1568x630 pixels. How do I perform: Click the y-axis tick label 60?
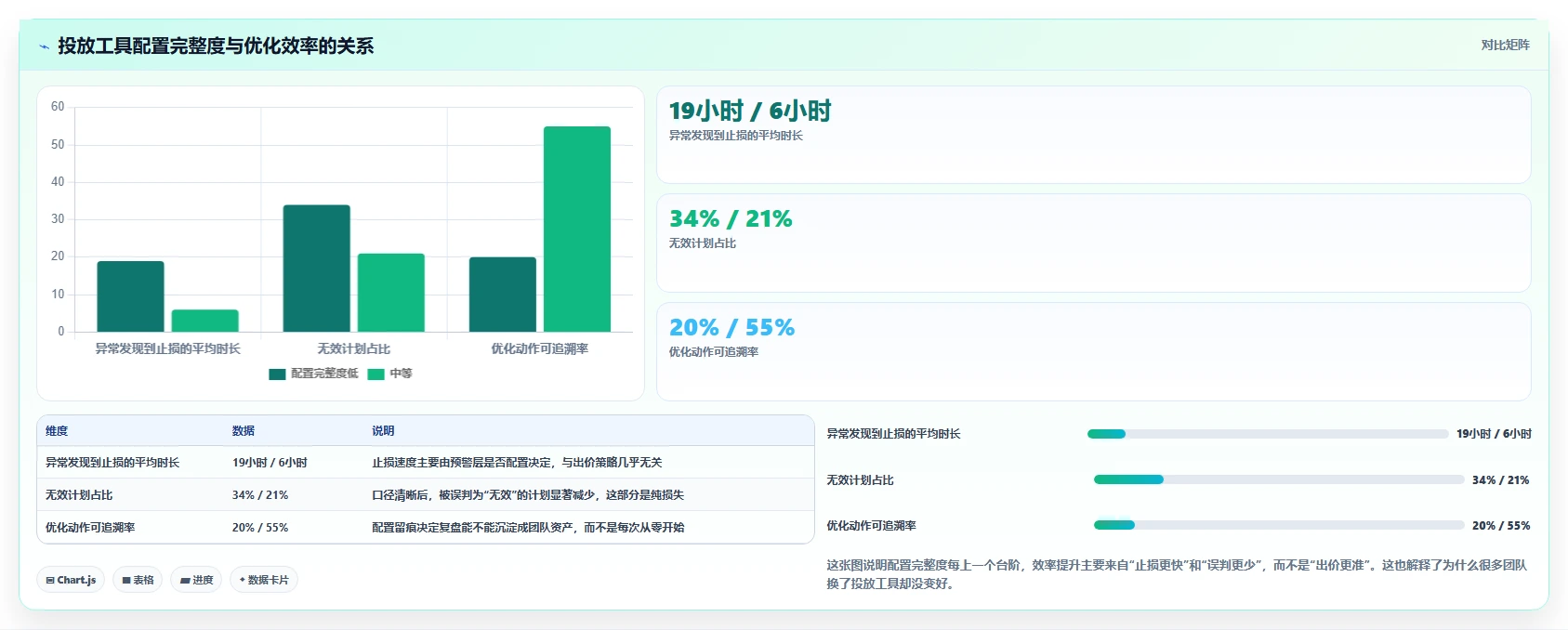point(58,107)
